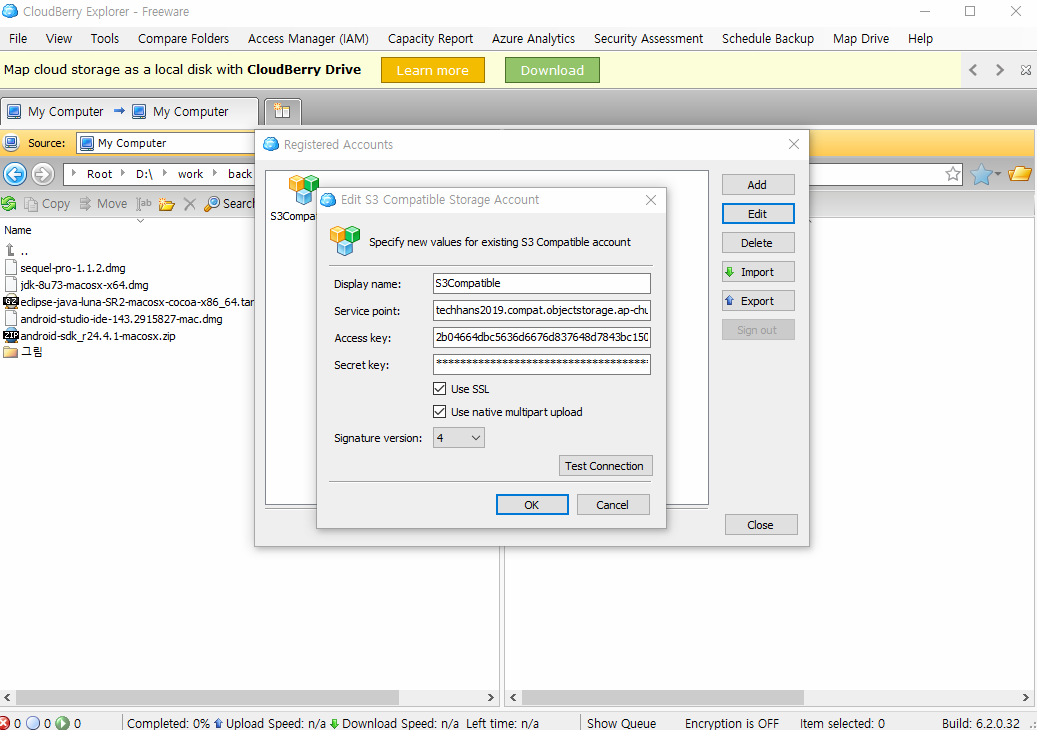Open the Help menu
The image size is (1037, 730).
pos(920,38)
